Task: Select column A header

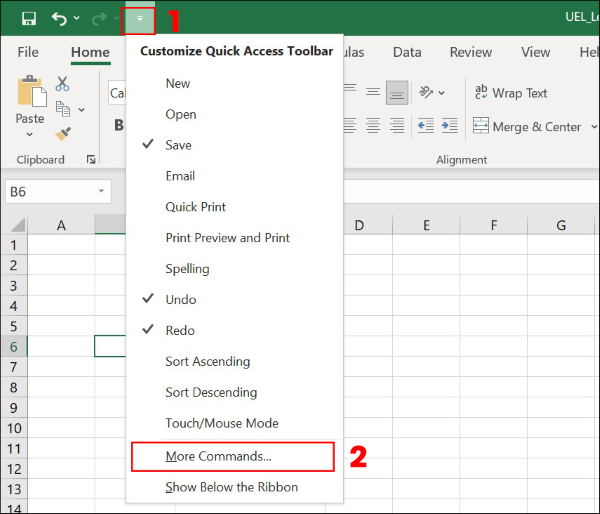Action: pos(61,225)
